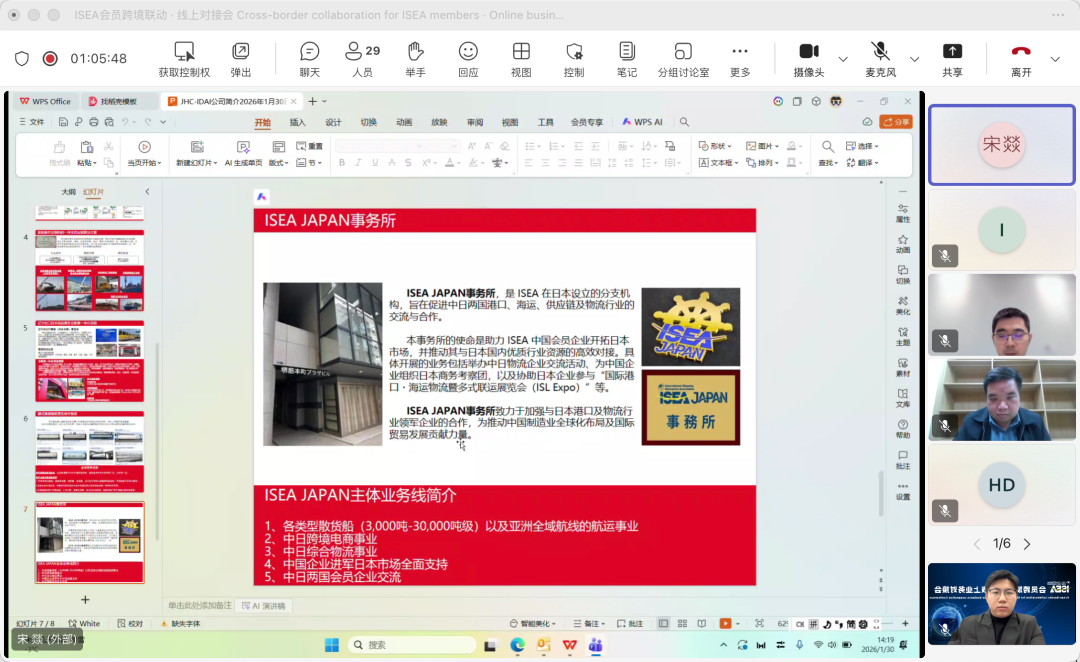Click the Windows Start button in taskbar
This screenshot has height=662, width=1080.
tap(331, 645)
